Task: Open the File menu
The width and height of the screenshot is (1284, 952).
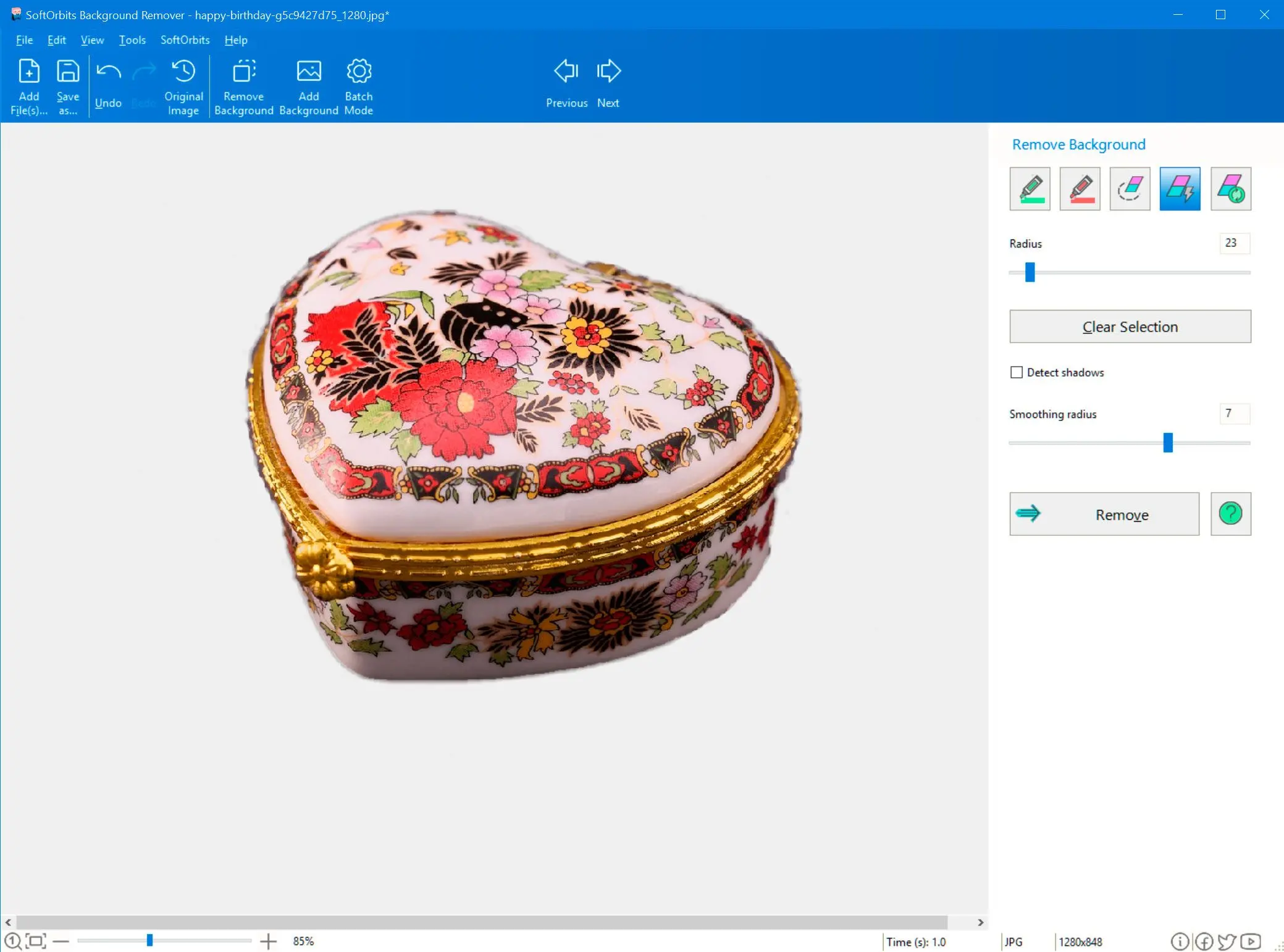Action: [24, 40]
